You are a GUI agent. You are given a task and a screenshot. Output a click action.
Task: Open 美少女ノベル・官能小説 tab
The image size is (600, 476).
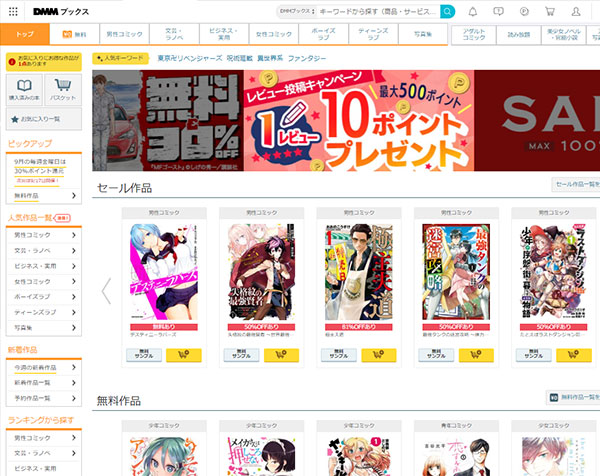(x=564, y=34)
